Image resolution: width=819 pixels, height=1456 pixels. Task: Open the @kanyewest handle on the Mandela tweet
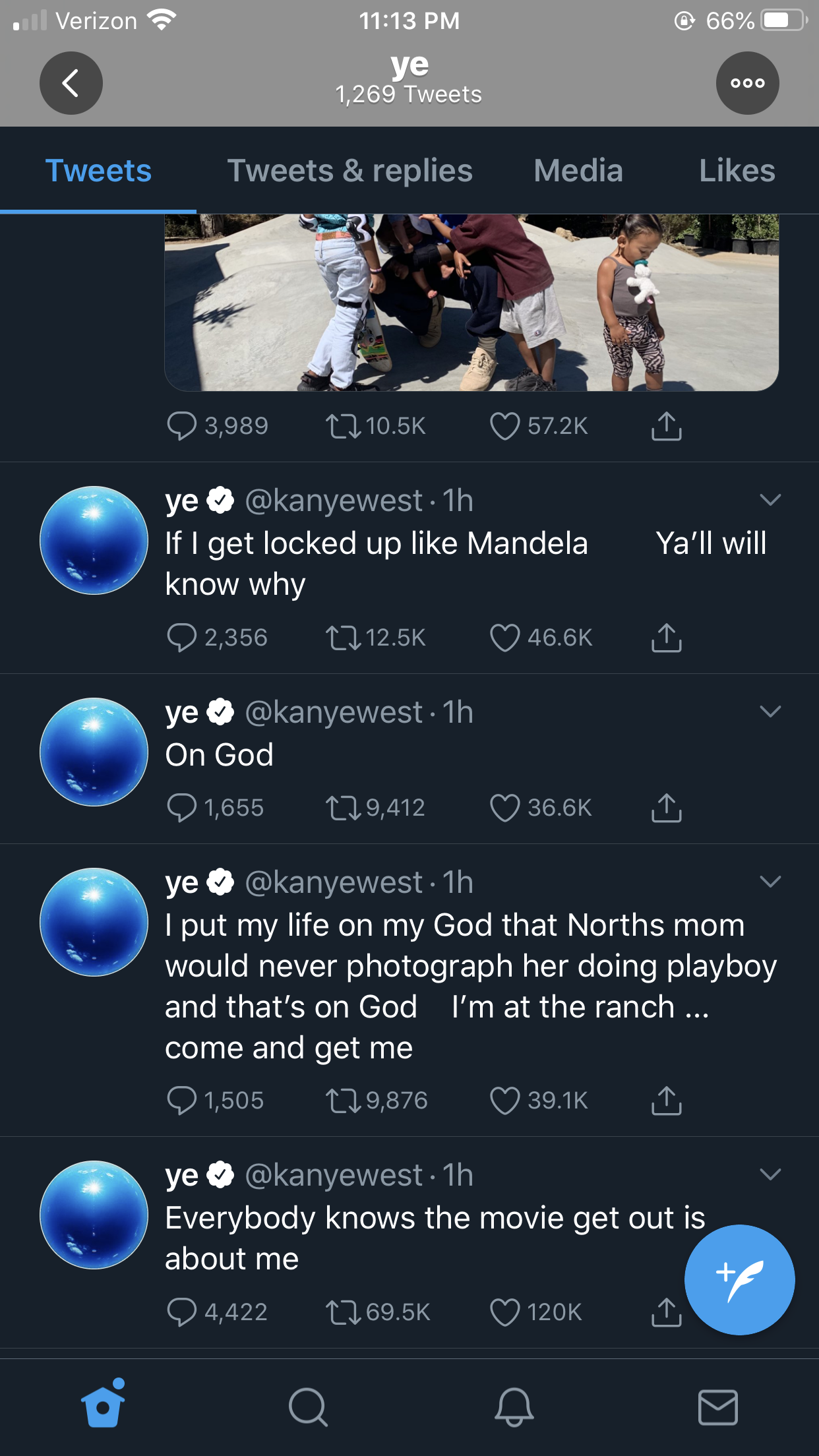point(334,501)
